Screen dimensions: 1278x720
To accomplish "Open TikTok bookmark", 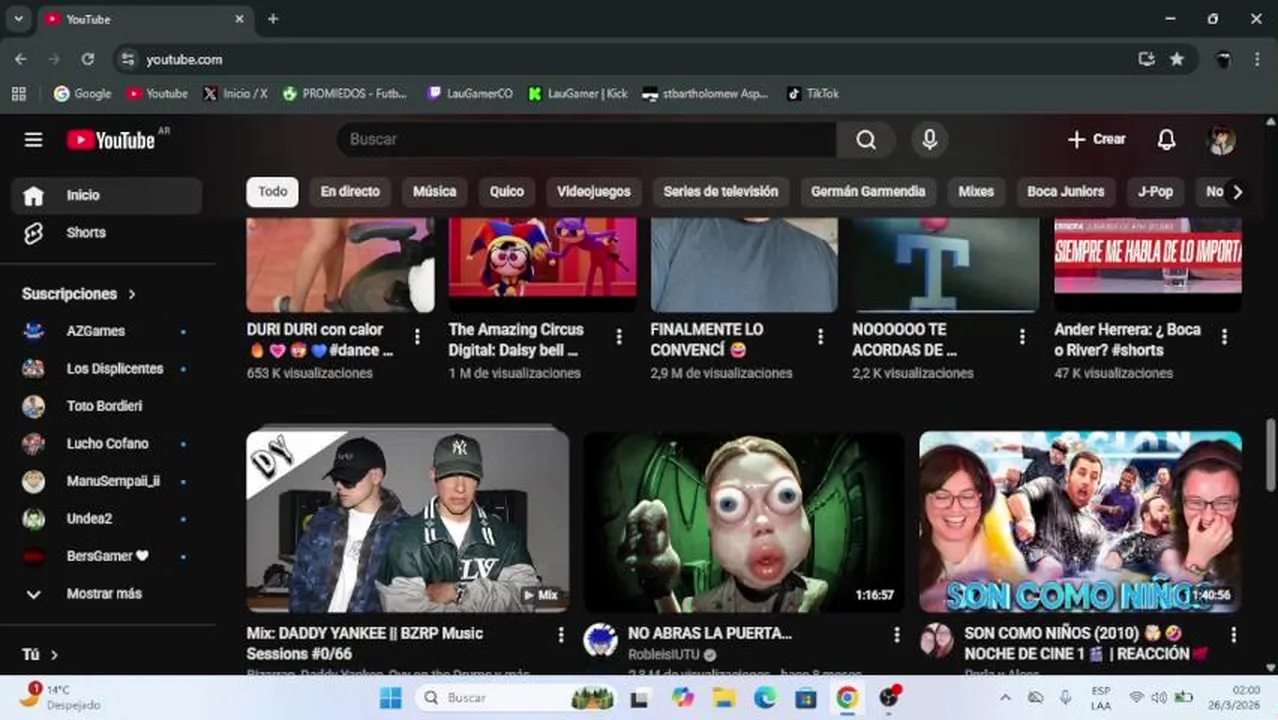I will (813, 94).
